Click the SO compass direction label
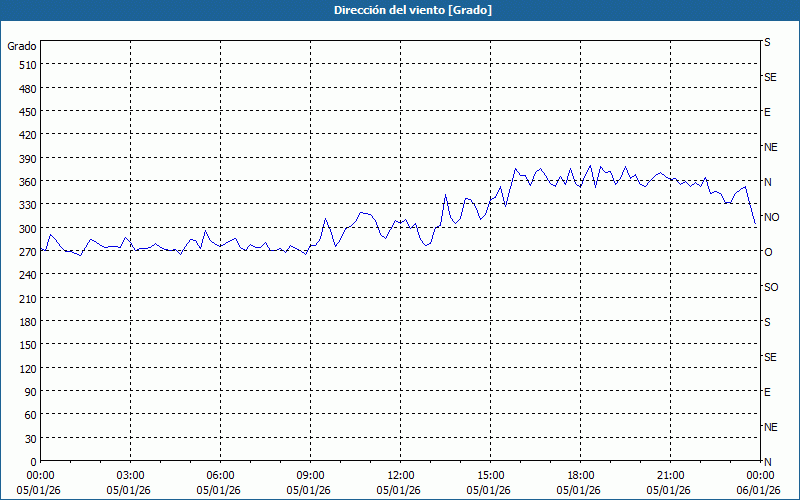Screen dimensions: 800x500 click(x=771, y=287)
